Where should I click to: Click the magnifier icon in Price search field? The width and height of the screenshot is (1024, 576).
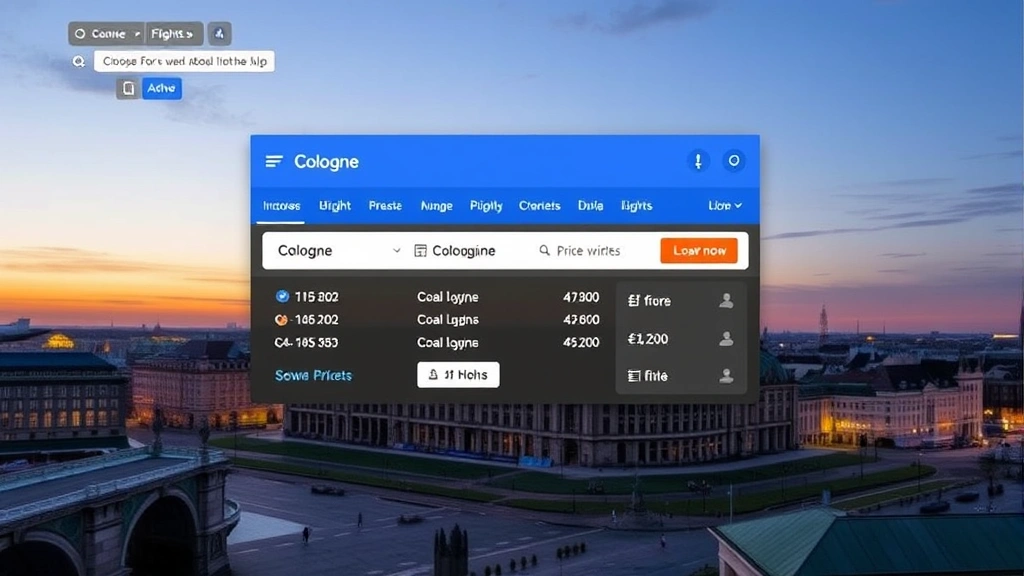point(545,250)
